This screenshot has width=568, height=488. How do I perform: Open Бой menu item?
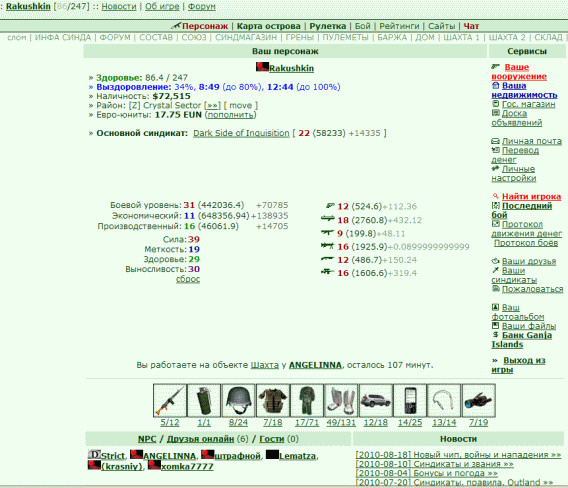coord(363,26)
